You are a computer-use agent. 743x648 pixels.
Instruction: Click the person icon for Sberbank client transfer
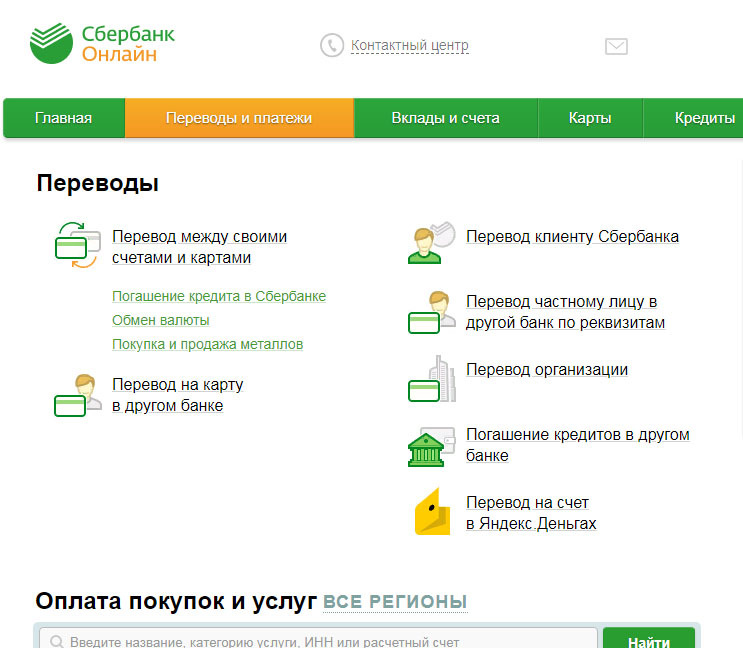431,243
